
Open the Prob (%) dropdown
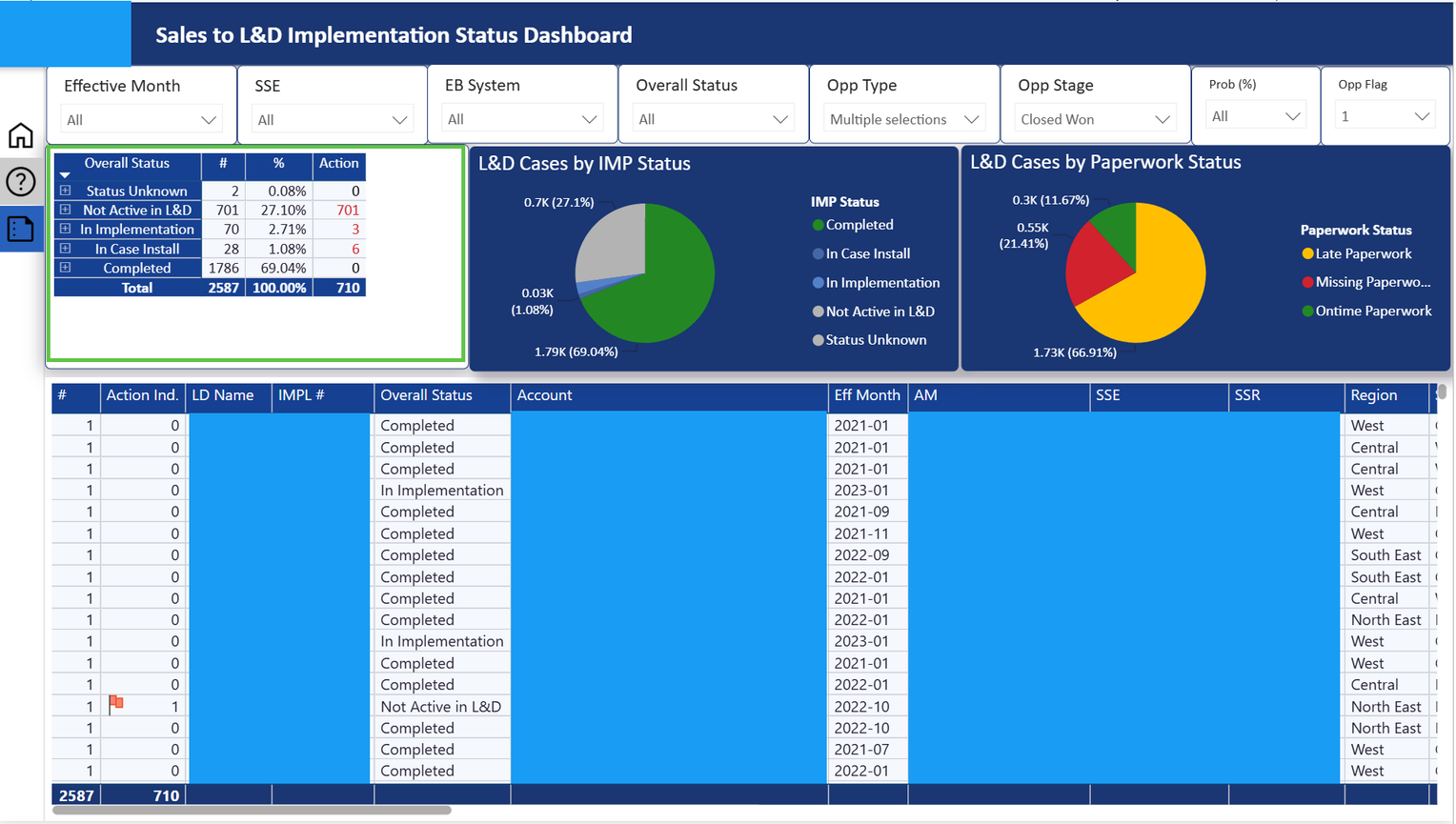[x=1255, y=116]
